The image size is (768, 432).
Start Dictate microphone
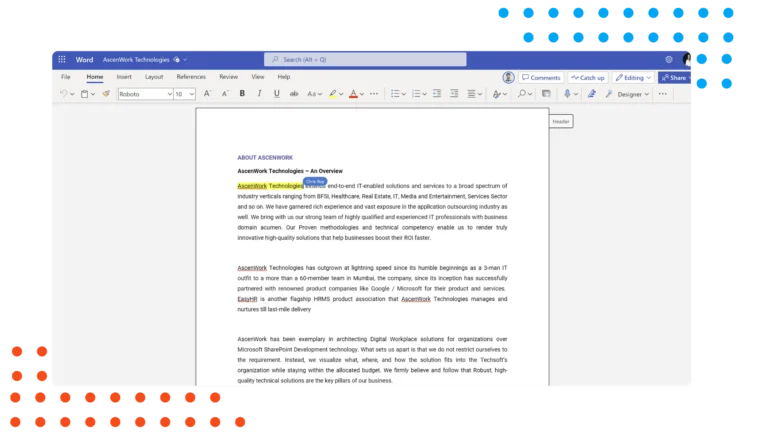[x=567, y=94]
